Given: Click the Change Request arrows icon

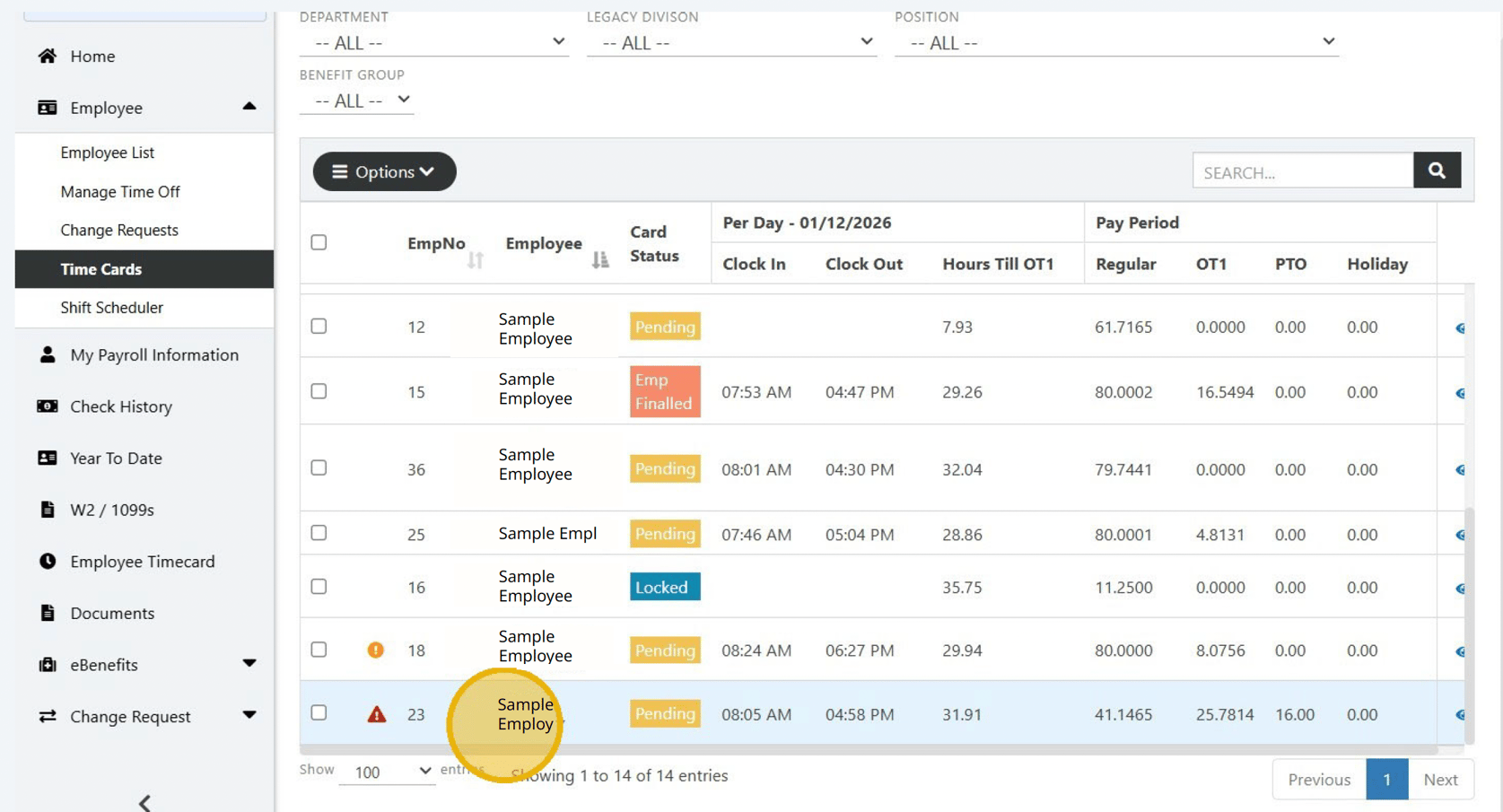Looking at the screenshot, I should click(48, 716).
